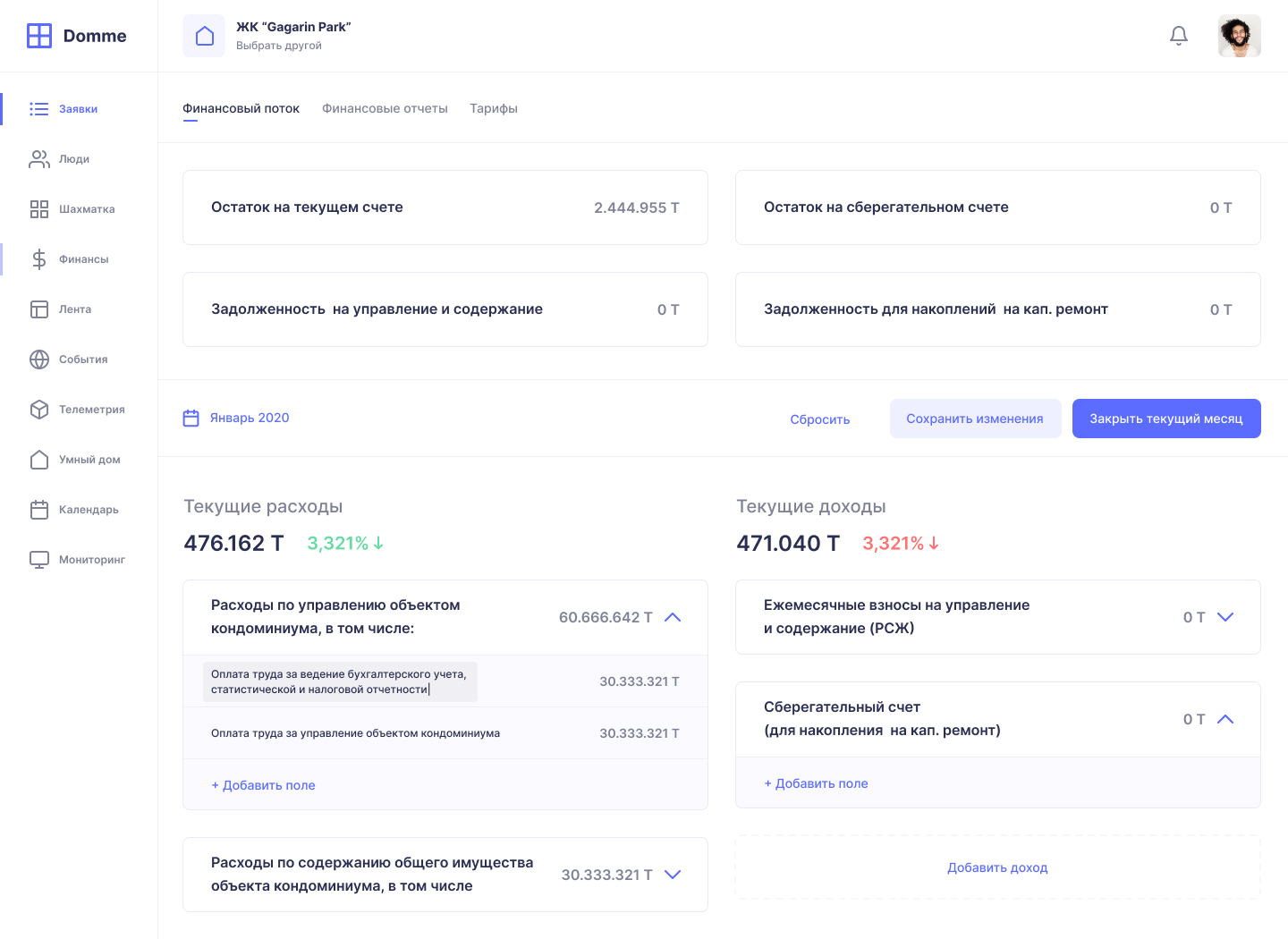The image size is (1288, 939).
Task: Click the Январь 2020 calendar icon
Action: [x=191, y=419]
